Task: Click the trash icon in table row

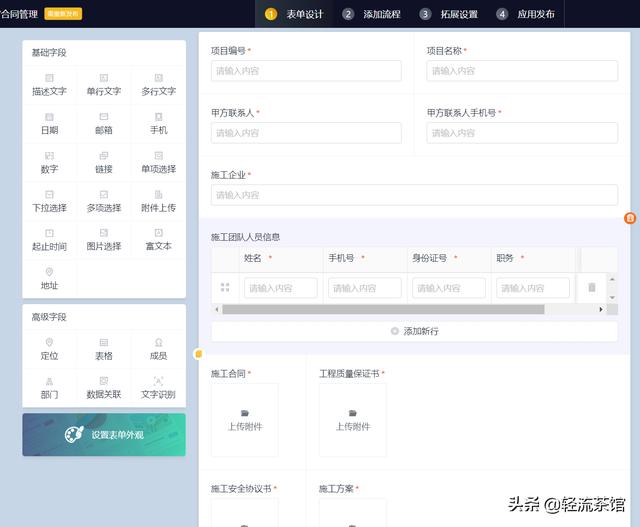Action: coord(592,288)
